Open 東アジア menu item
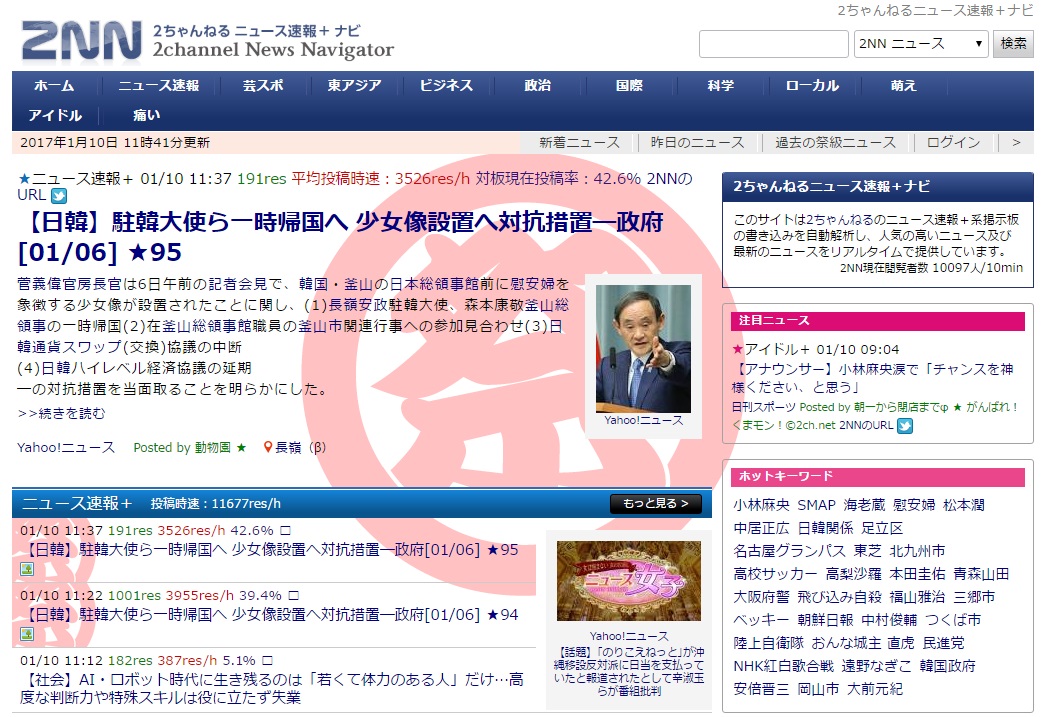 [x=354, y=85]
